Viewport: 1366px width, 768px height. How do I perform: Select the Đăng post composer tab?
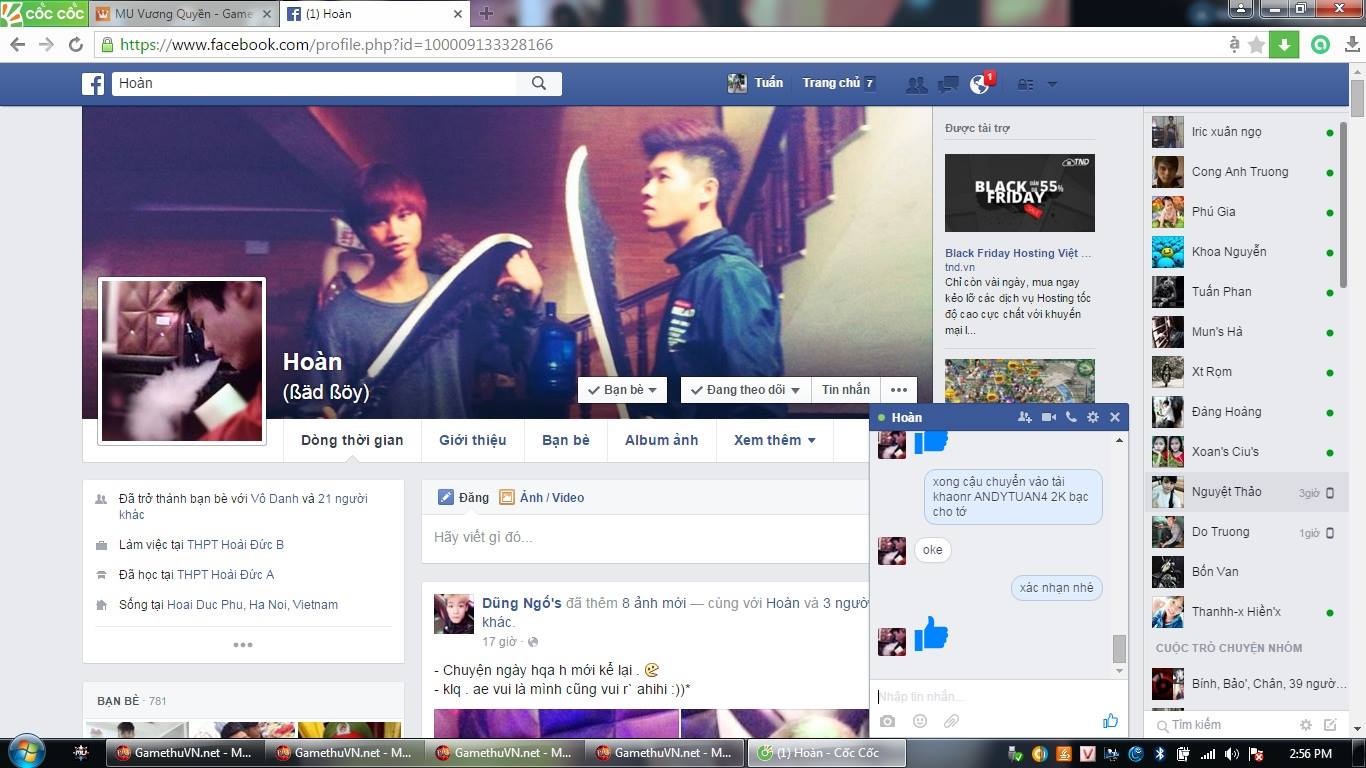[464, 497]
